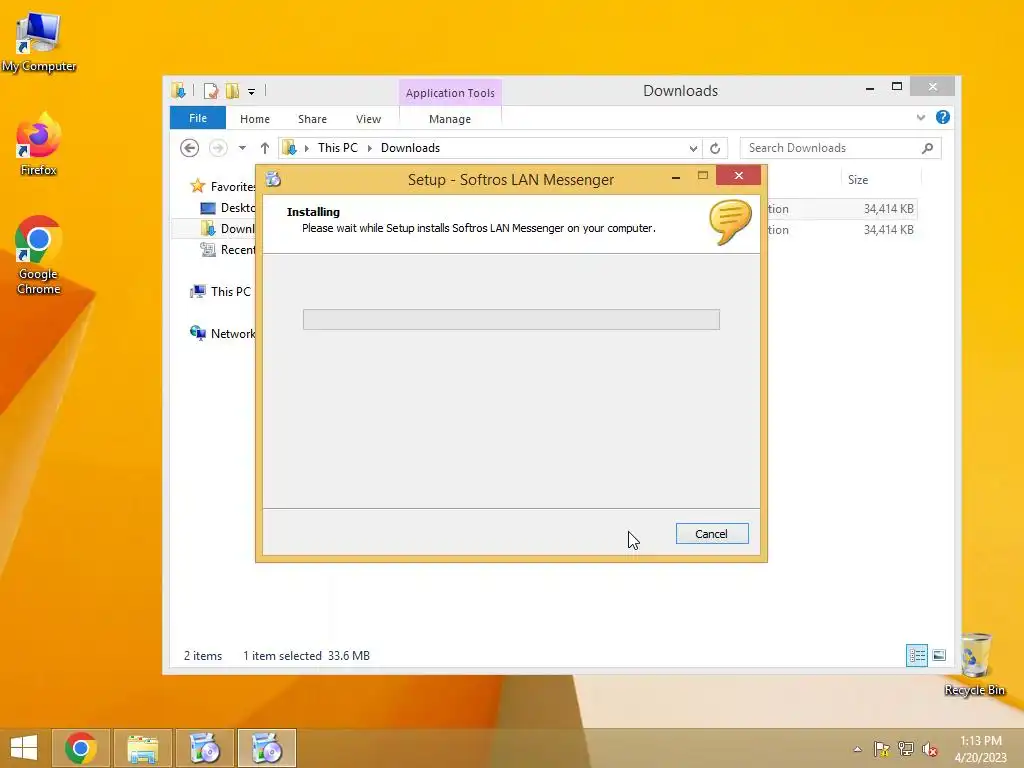Open the Customize Quick Access Toolbar dropdown
1024x768 pixels.
pyautogui.click(x=251, y=91)
